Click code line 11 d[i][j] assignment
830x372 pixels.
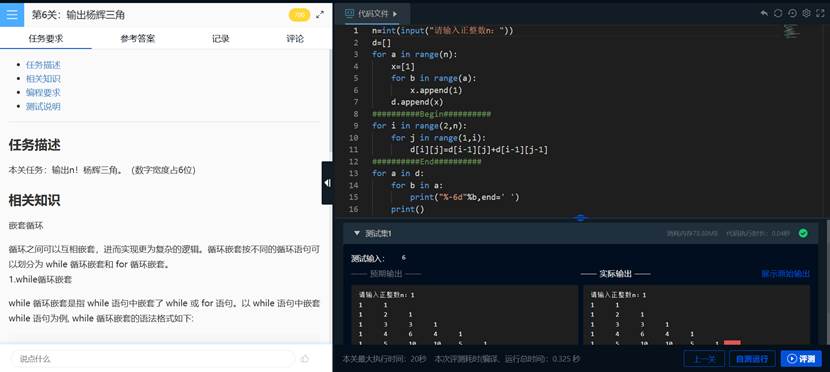479,150
